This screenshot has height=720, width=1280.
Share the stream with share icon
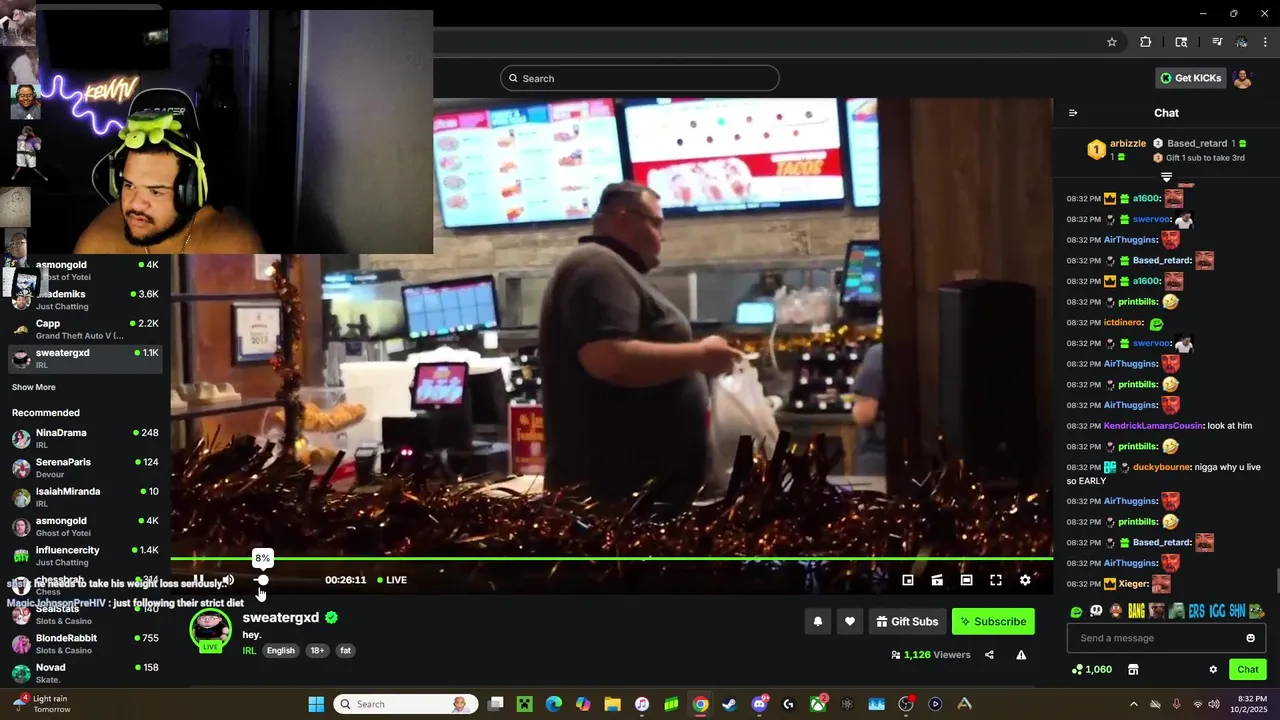point(989,655)
